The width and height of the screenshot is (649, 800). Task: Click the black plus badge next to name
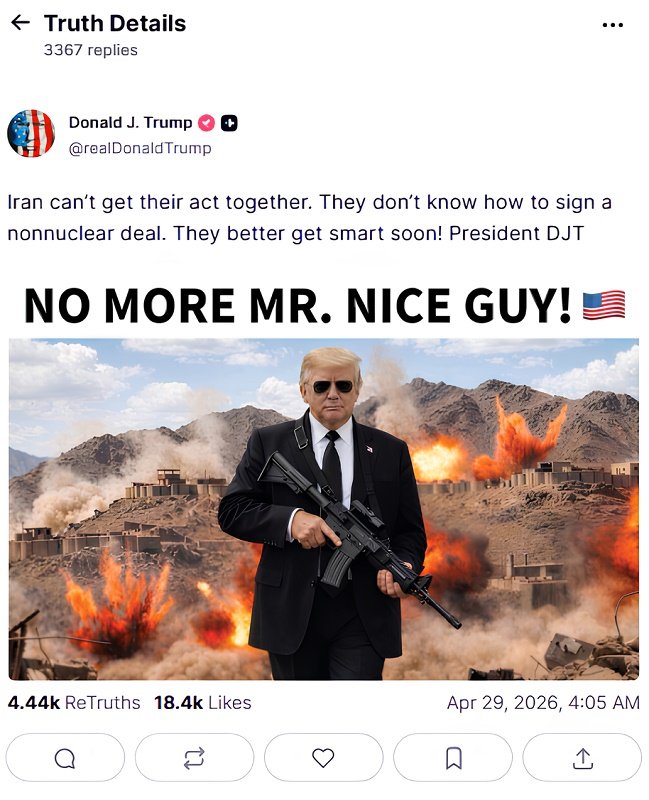click(x=229, y=123)
